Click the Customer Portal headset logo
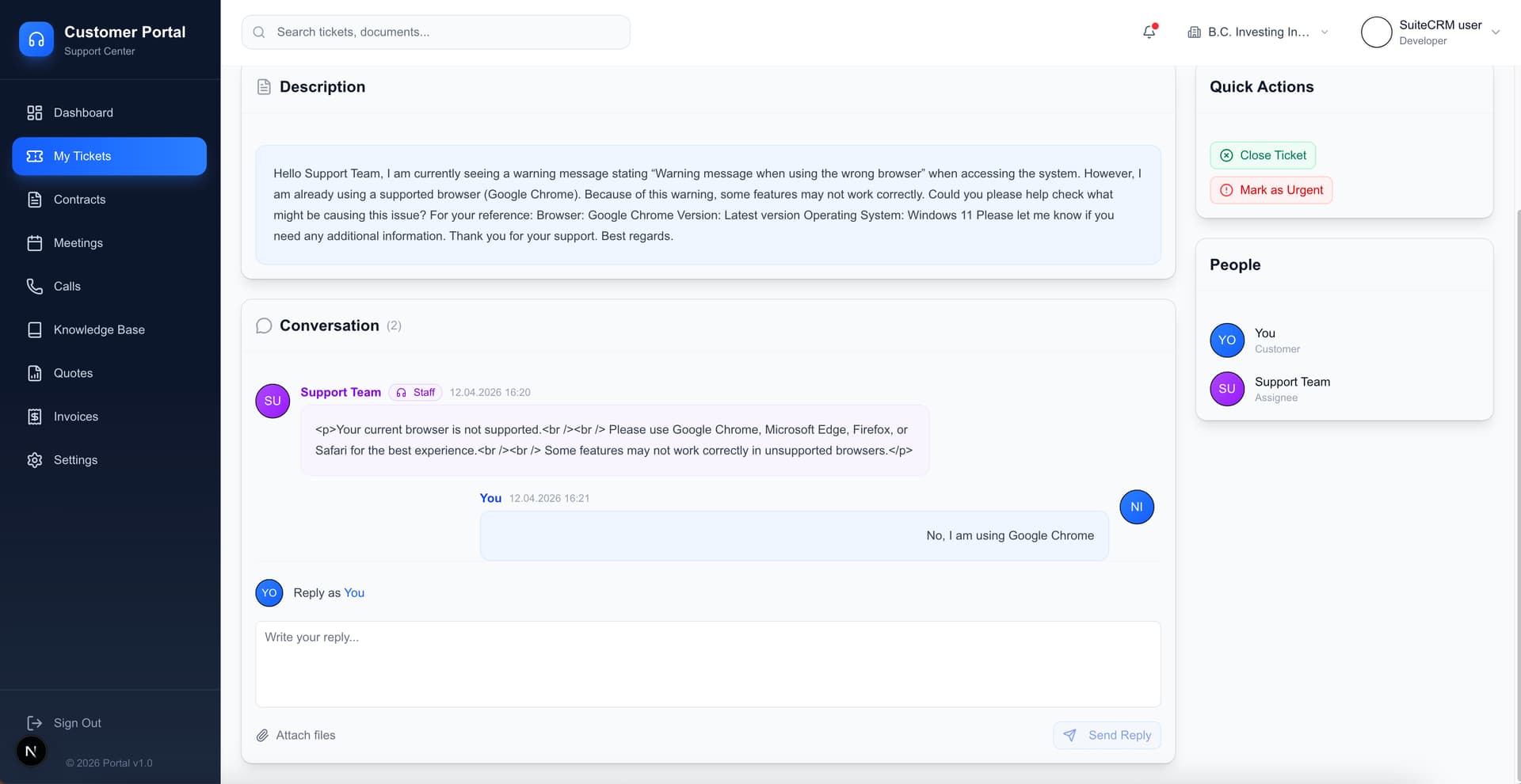Image resolution: width=1521 pixels, height=784 pixels. (x=36, y=40)
